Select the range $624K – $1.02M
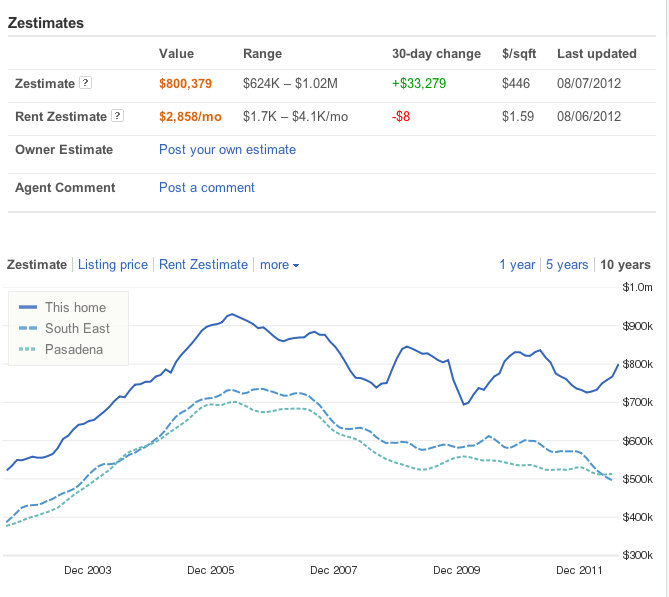 coord(290,83)
